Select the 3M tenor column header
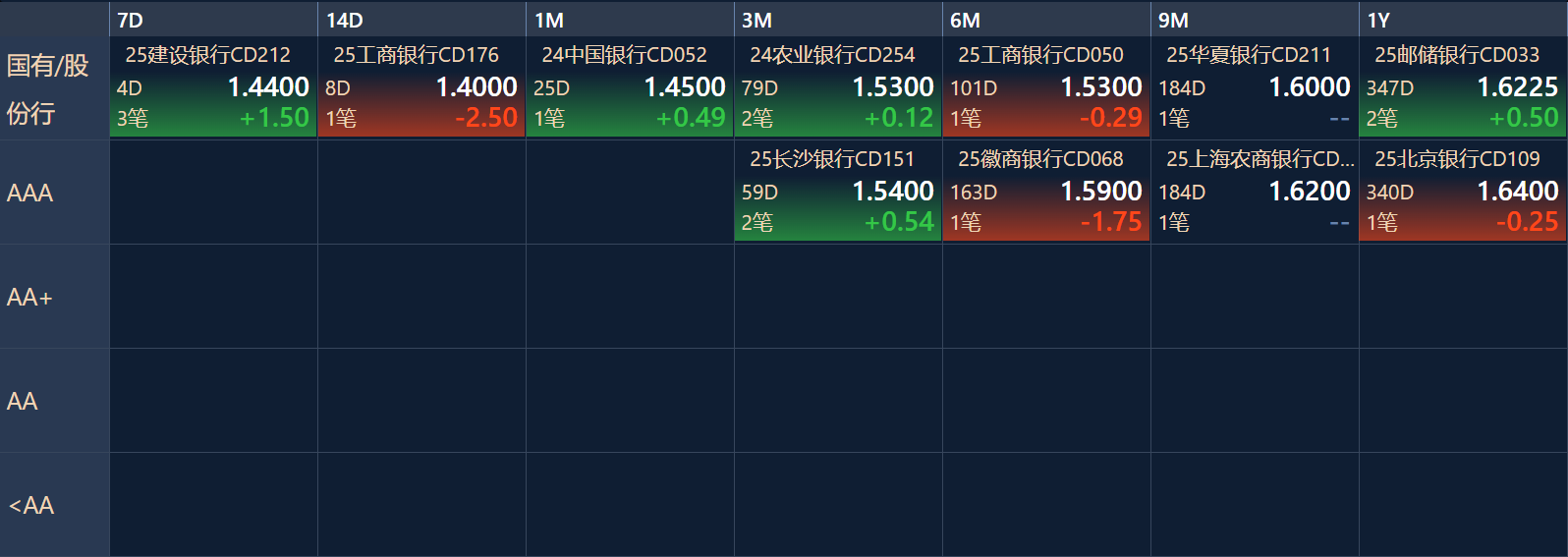This screenshot has width=1568, height=557. pos(838,20)
